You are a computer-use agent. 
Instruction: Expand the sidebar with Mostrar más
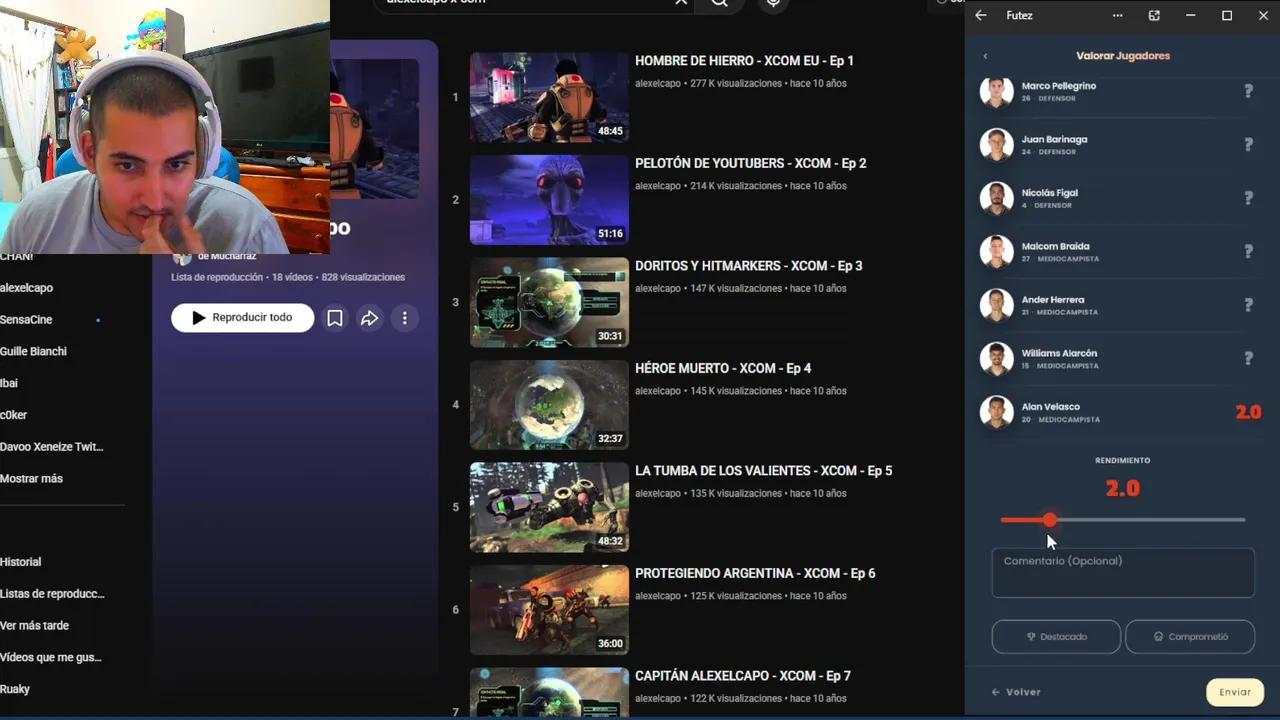[x=32, y=479]
